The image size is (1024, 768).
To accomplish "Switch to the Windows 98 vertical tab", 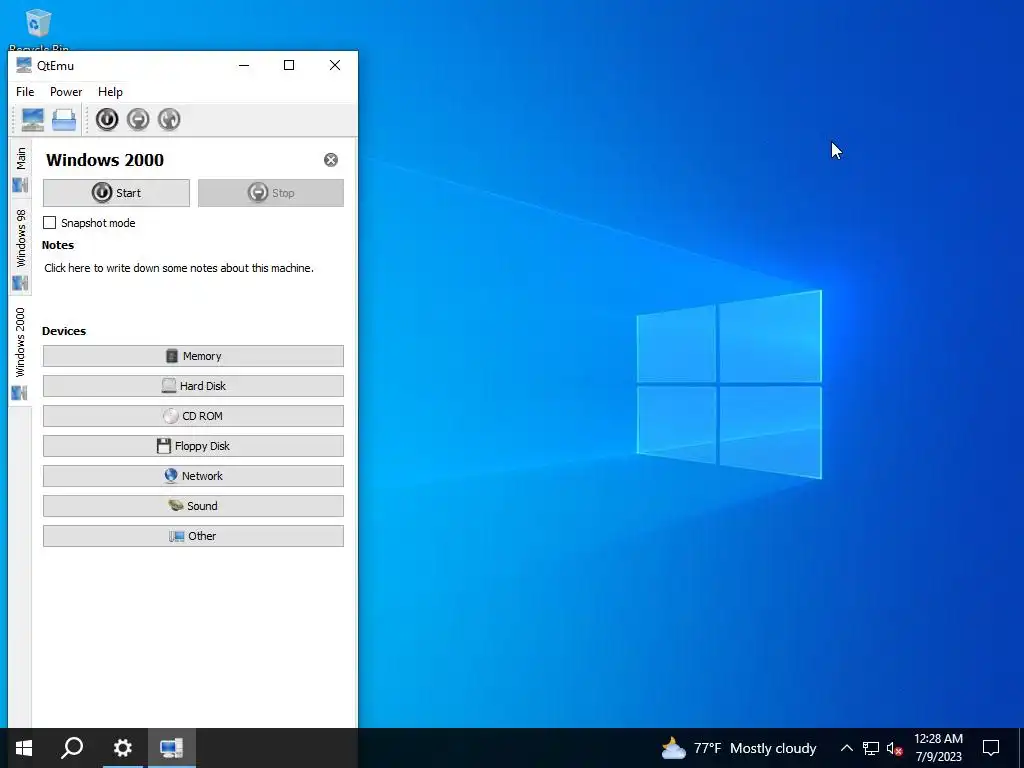I will pos(21,247).
